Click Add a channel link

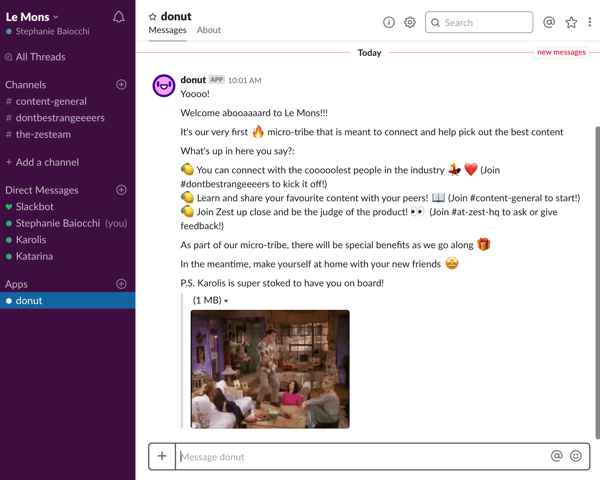click(x=47, y=162)
